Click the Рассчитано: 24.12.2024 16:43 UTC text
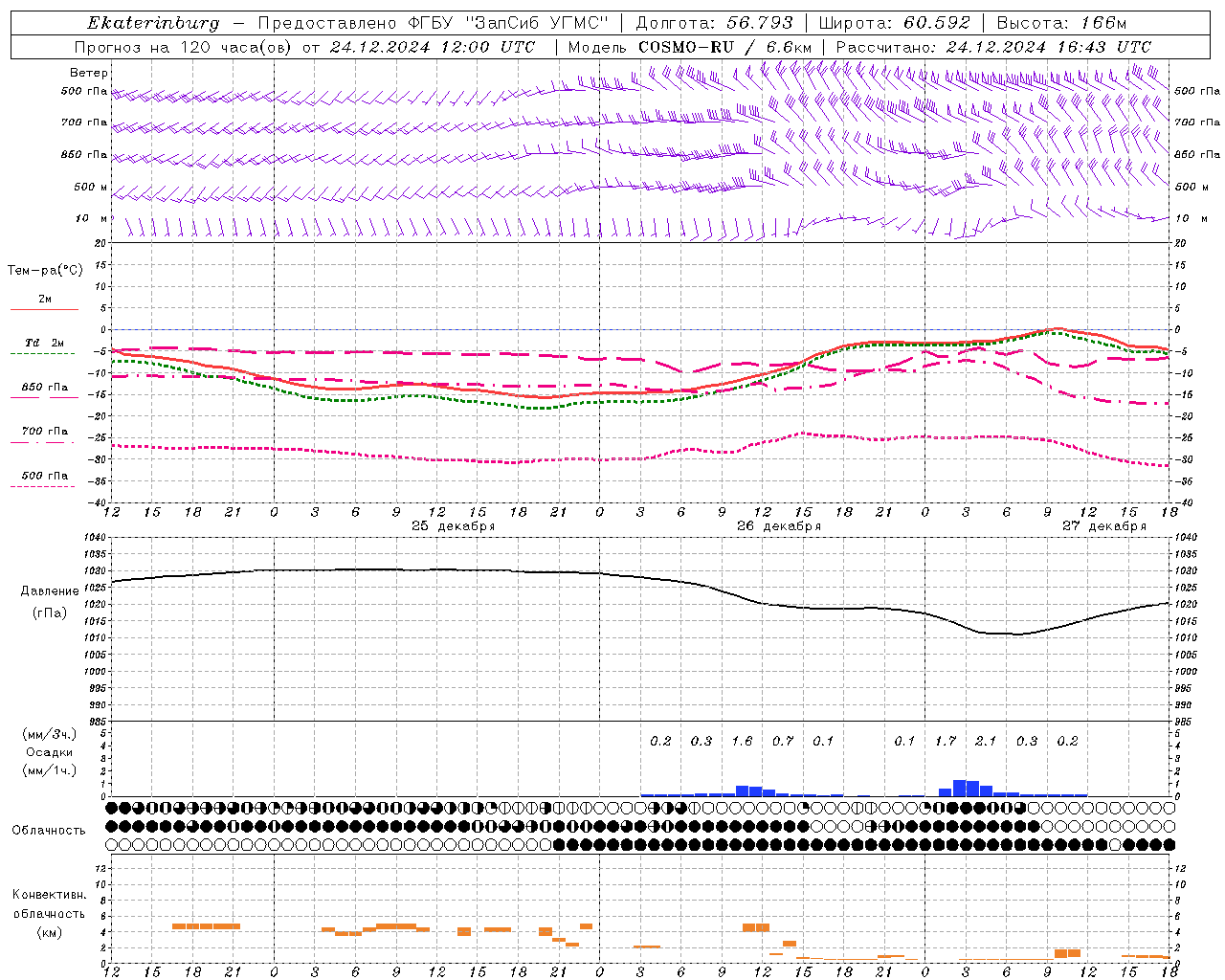Image resolution: width=1225 pixels, height=980 pixels. [x=993, y=47]
